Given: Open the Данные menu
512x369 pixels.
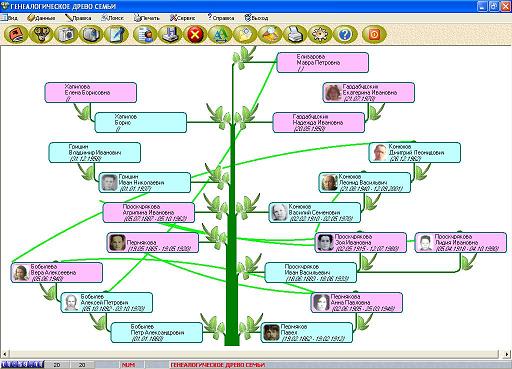Looking at the screenshot, I should pyautogui.click(x=41, y=18).
